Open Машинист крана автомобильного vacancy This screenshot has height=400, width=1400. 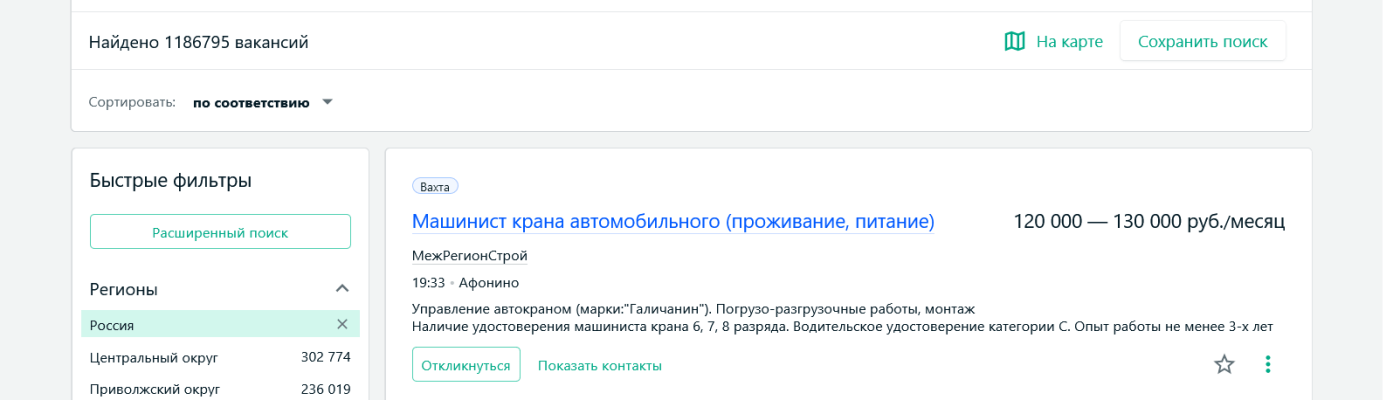pos(673,221)
